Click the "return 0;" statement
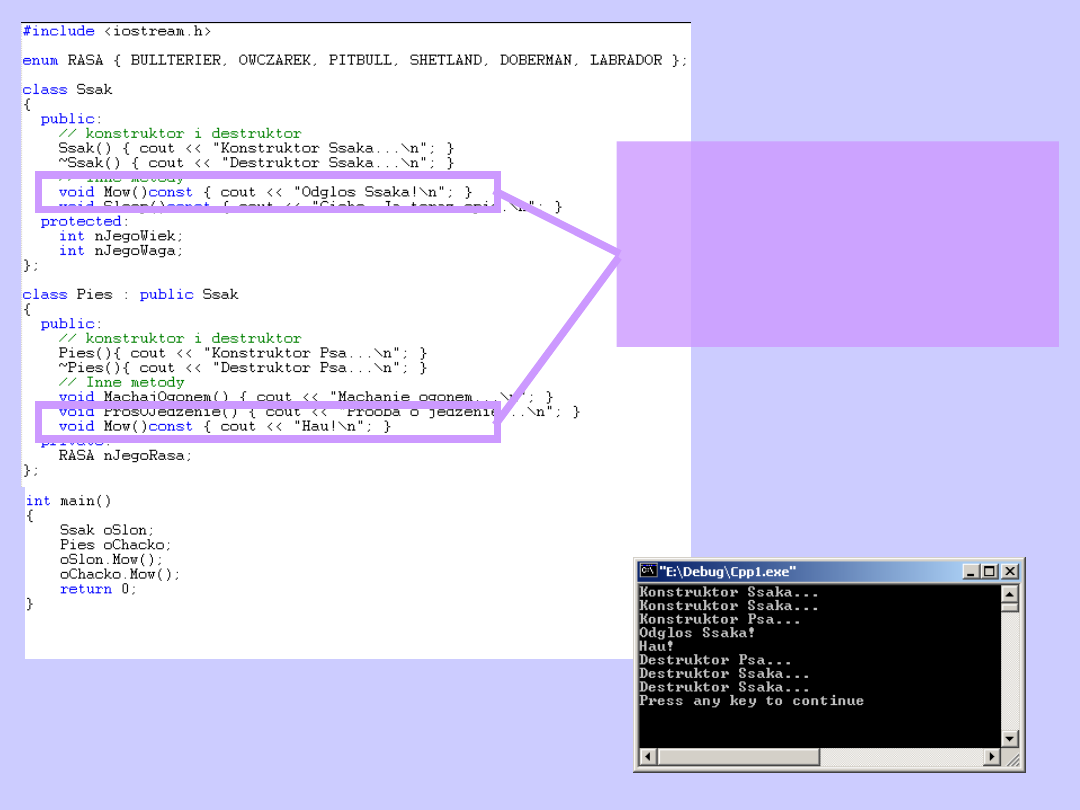 pos(98,589)
